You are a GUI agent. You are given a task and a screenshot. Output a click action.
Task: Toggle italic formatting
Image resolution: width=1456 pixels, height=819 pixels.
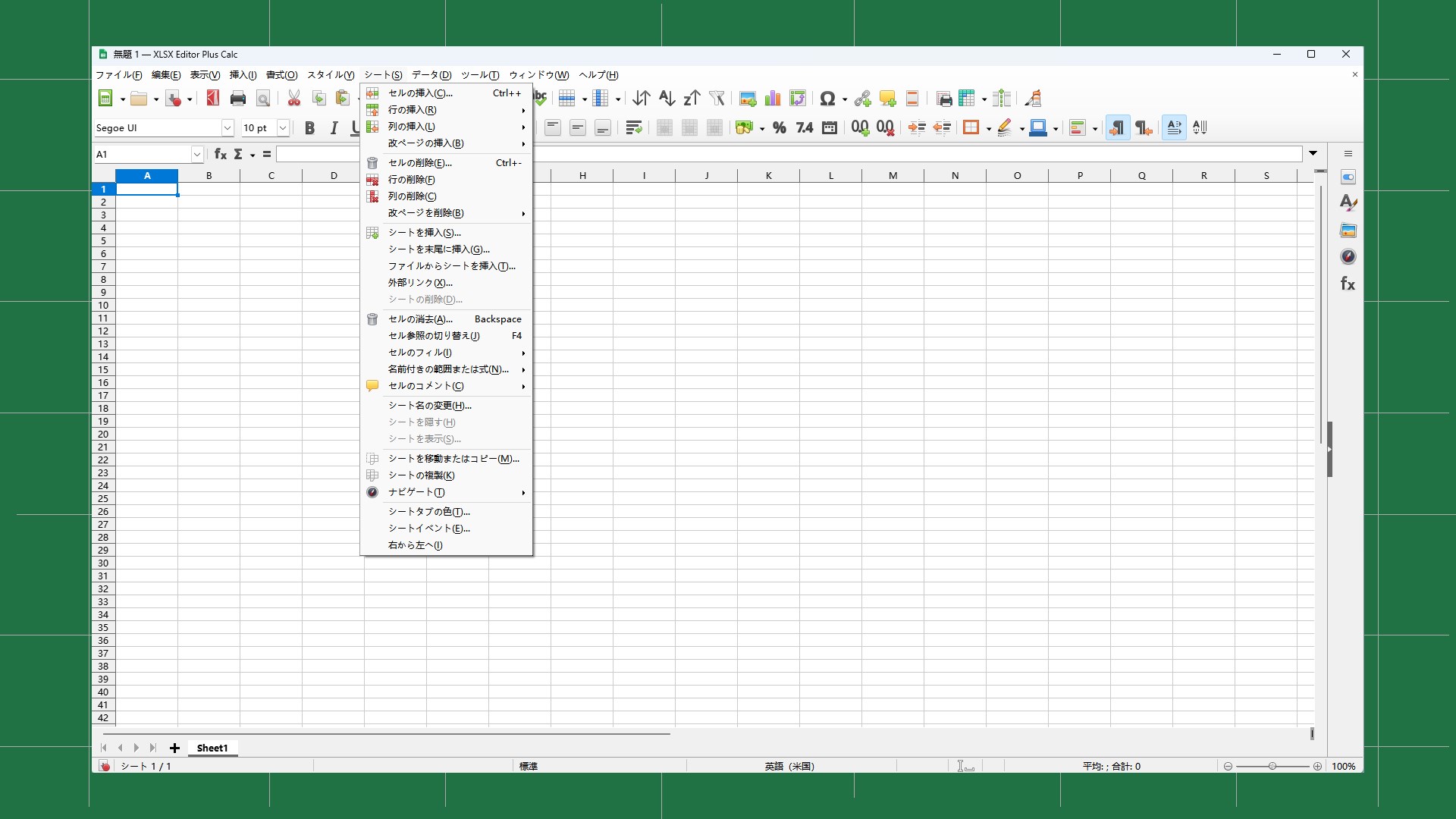coord(334,127)
